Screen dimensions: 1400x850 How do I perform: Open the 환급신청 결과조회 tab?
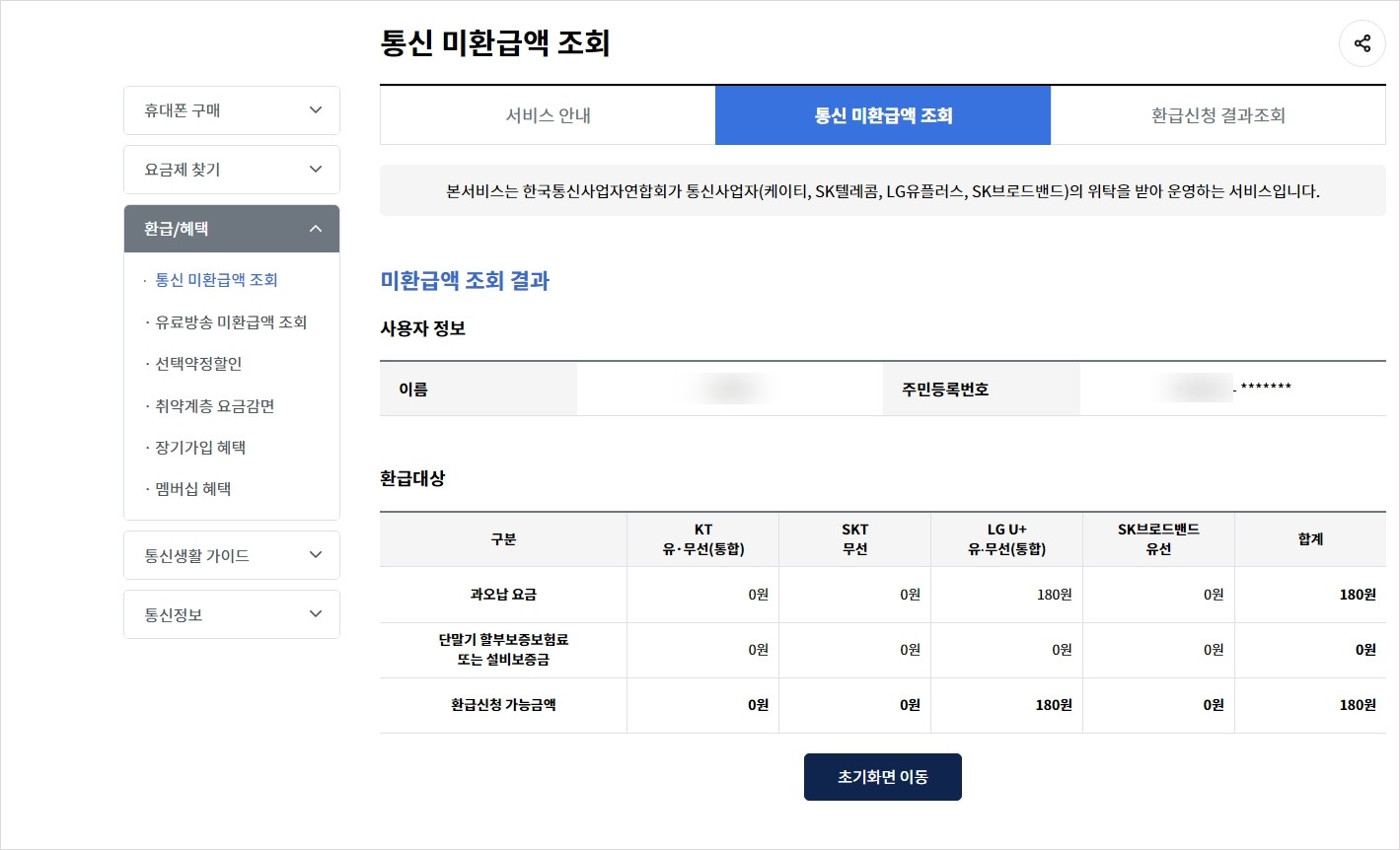pos(1219,114)
